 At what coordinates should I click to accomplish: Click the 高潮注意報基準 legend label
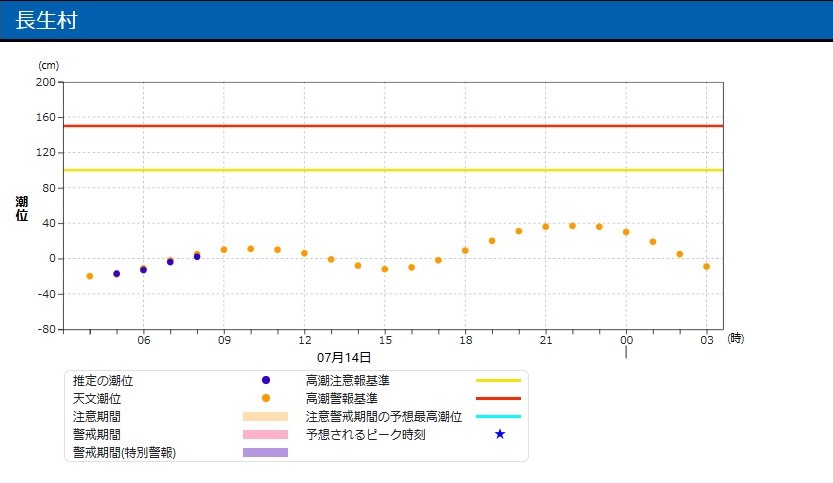(347, 380)
